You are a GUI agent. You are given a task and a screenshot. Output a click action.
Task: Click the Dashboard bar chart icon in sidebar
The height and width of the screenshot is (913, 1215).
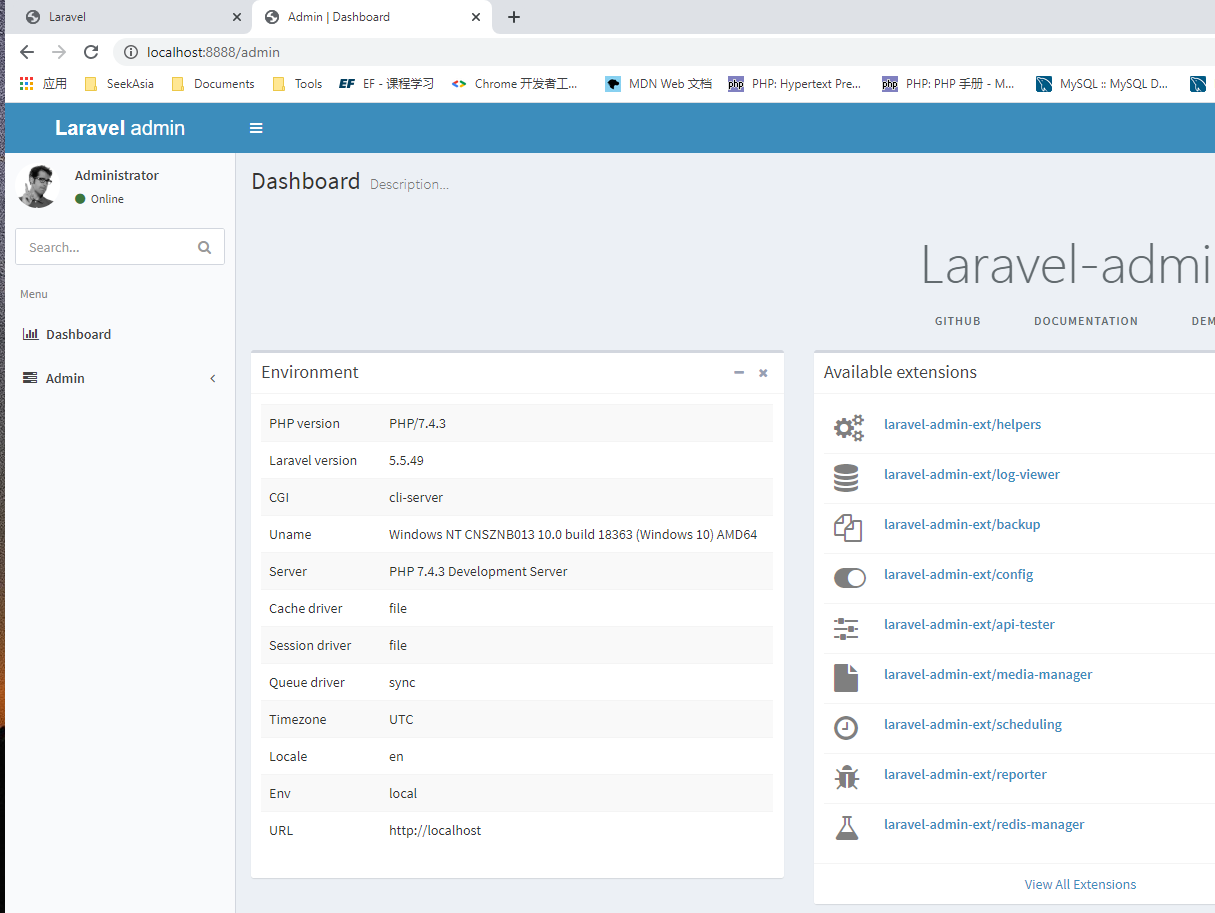click(x=30, y=334)
